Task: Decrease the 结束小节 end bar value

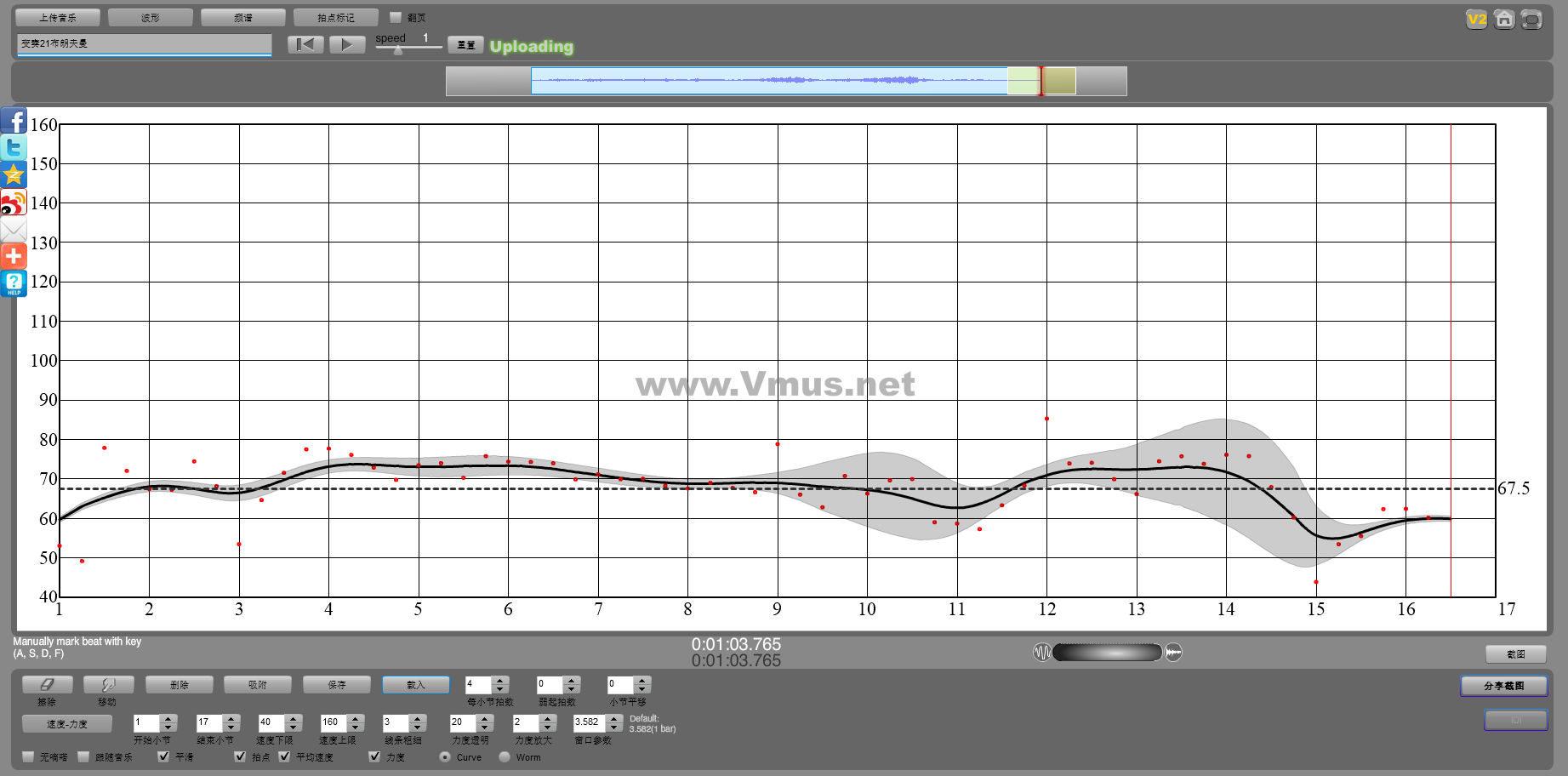Action: tap(231, 727)
